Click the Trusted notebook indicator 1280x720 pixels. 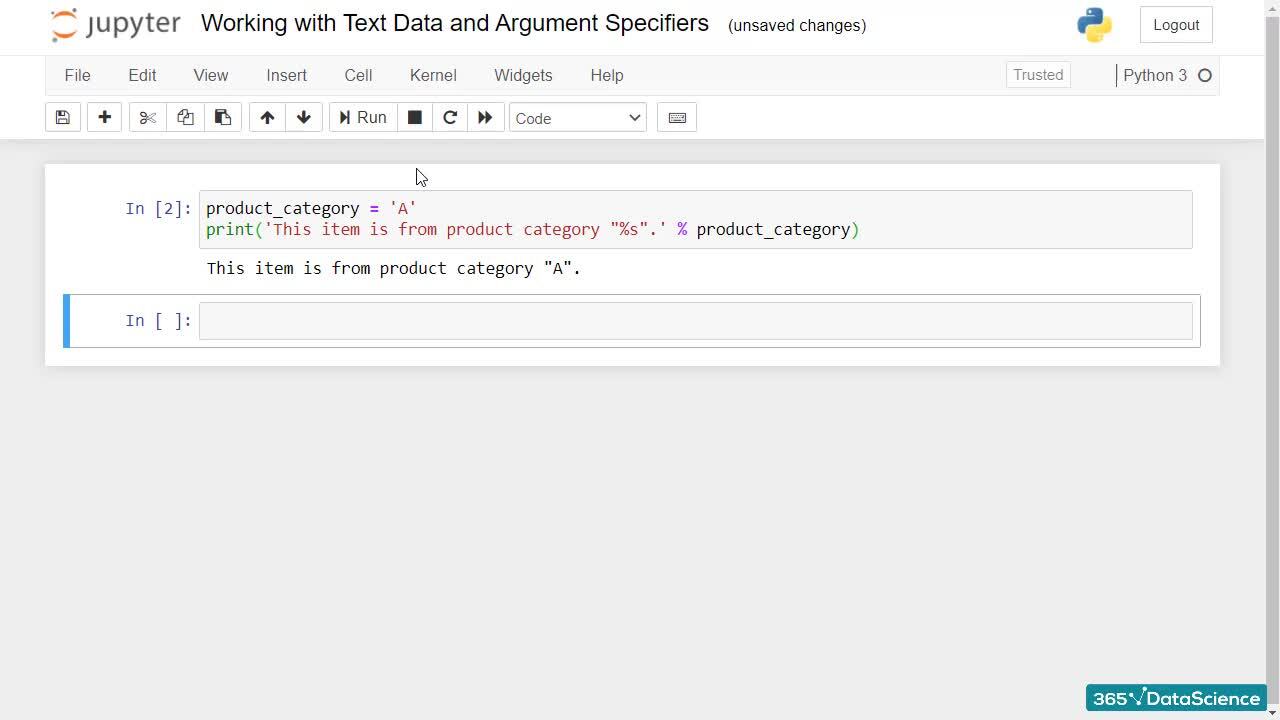1038,75
